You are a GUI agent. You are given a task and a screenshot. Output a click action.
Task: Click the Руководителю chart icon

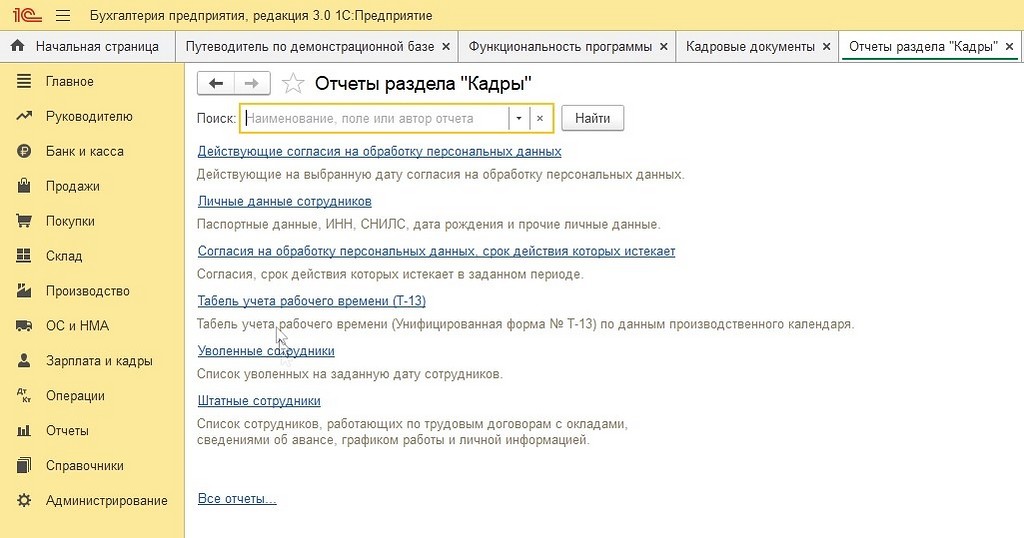coord(24,116)
